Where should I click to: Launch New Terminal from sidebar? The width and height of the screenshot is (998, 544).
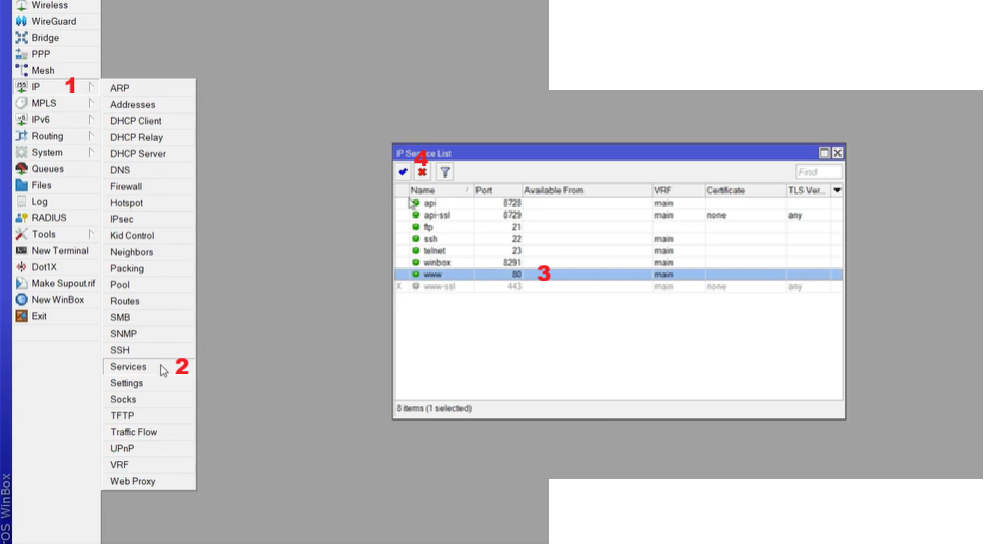(x=59, y=251)
